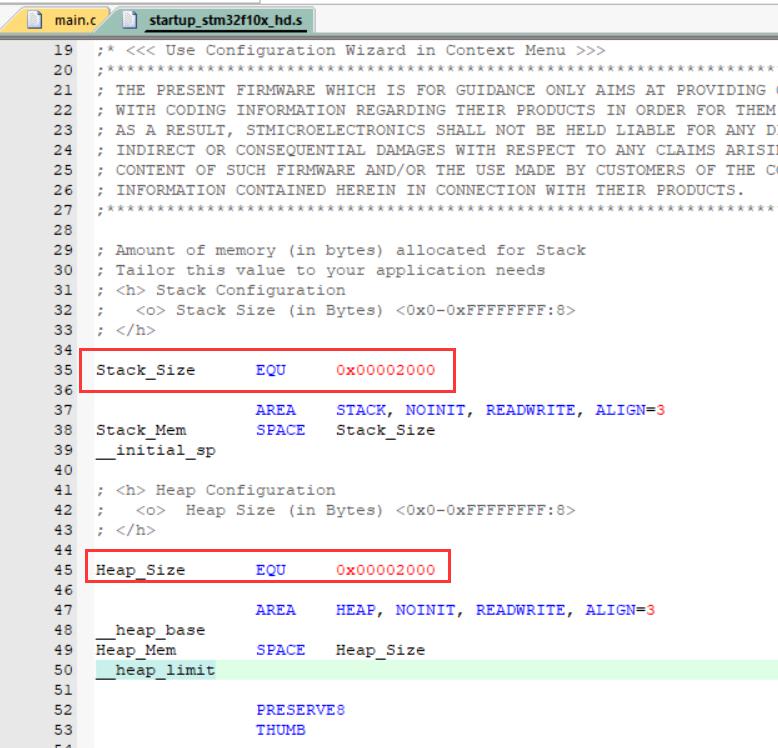Click ALIGN=3 on line 37
Image resolution: width=778 pixels, height=748 pixels.
click(x=630, y=410)
